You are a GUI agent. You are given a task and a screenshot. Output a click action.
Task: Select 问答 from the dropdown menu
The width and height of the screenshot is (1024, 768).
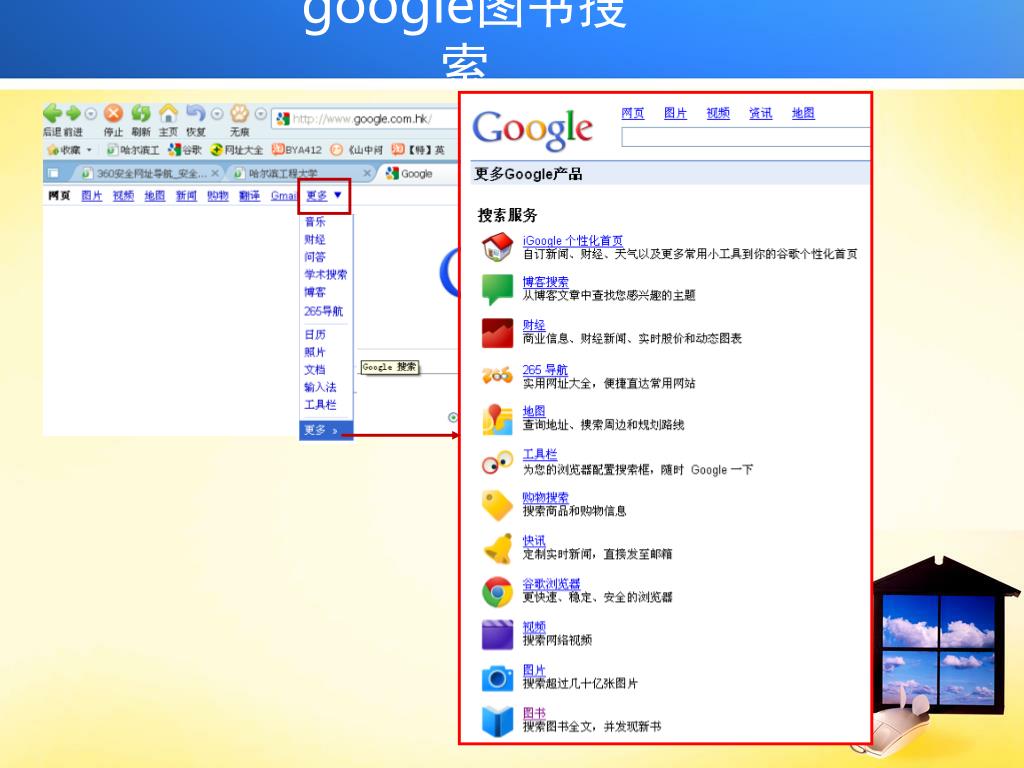pos(315,257)
